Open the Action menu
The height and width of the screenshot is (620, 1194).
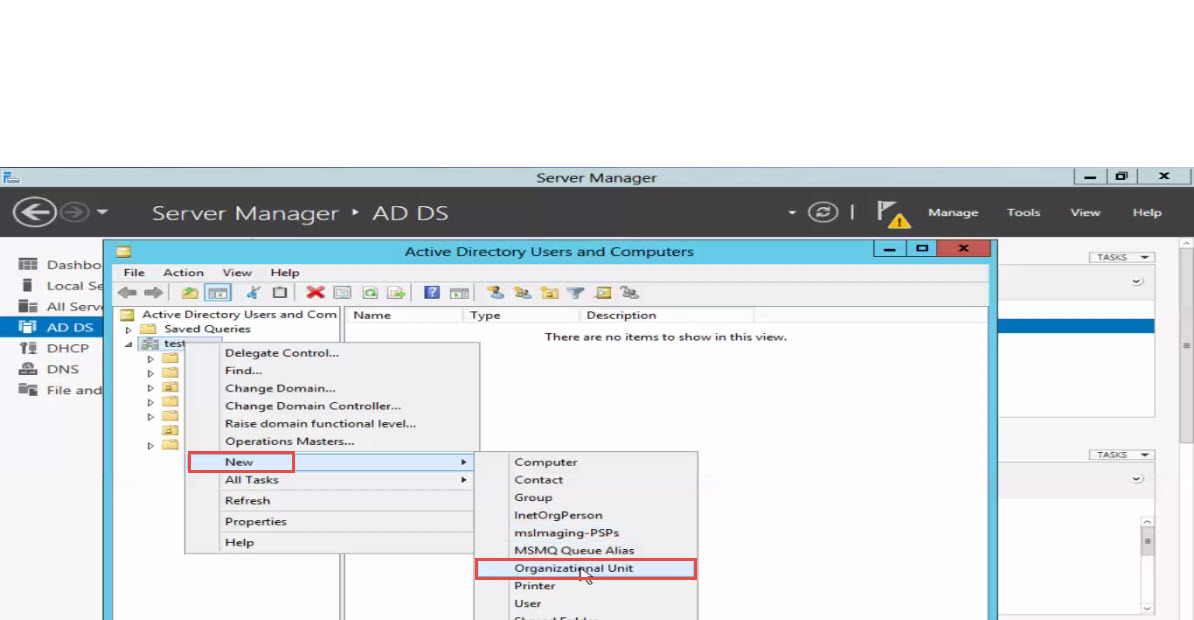pos(184,273)
